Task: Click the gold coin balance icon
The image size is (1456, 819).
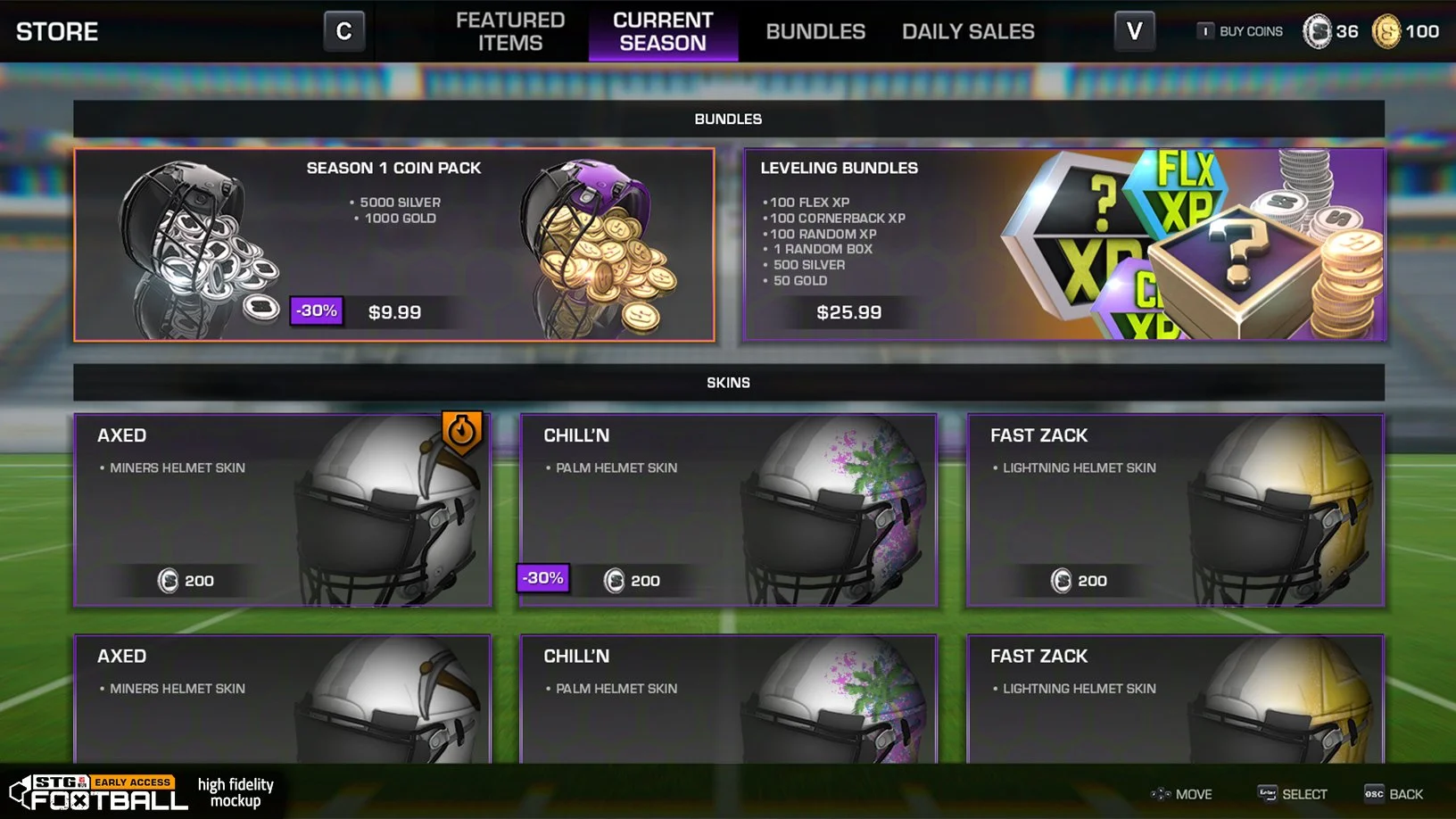Action: click(x=1386, y=32)
